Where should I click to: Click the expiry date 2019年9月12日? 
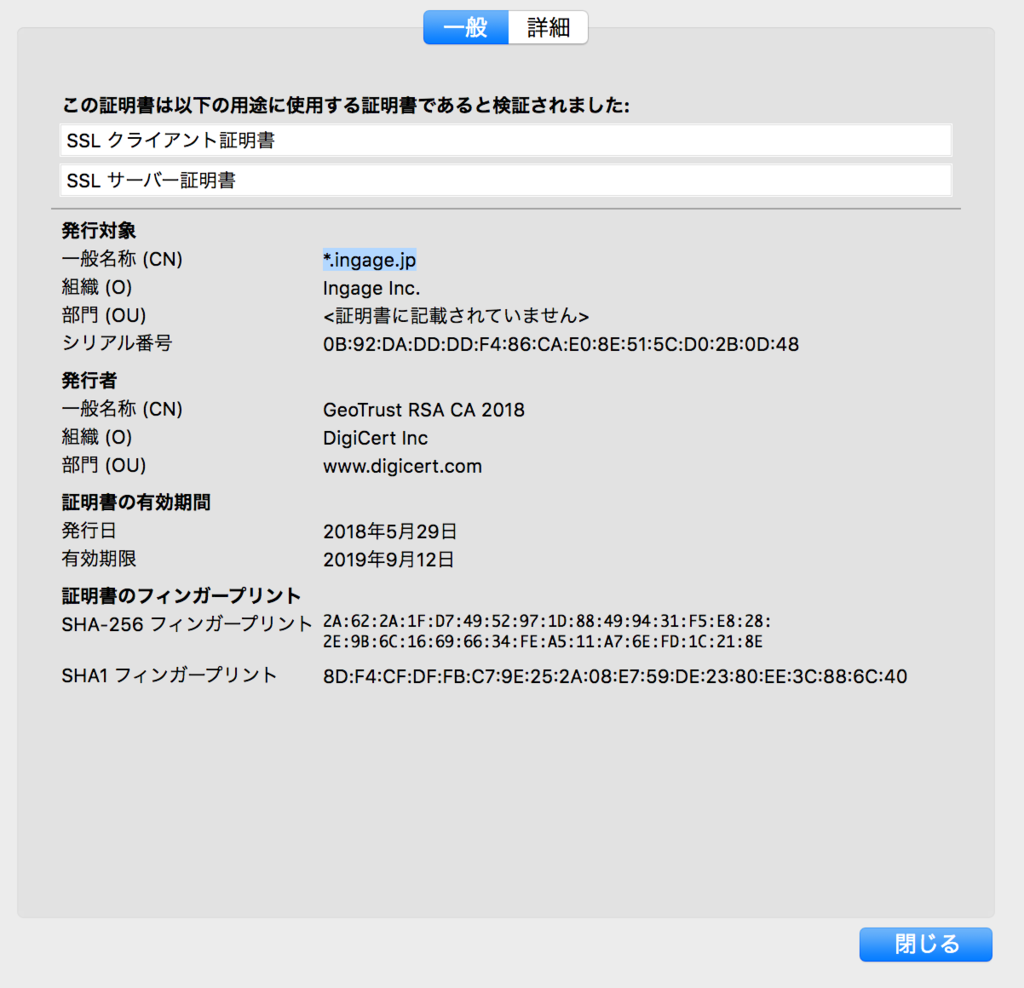coord(389,560)
